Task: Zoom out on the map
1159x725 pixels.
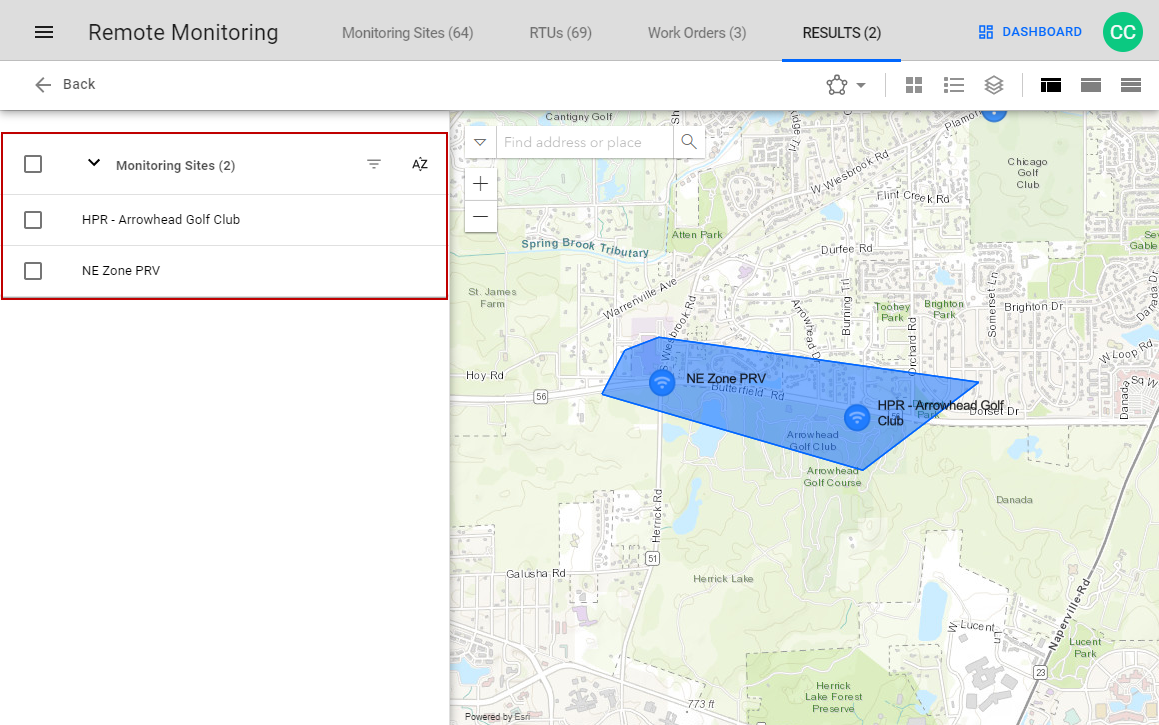Action: click(481, 216)
